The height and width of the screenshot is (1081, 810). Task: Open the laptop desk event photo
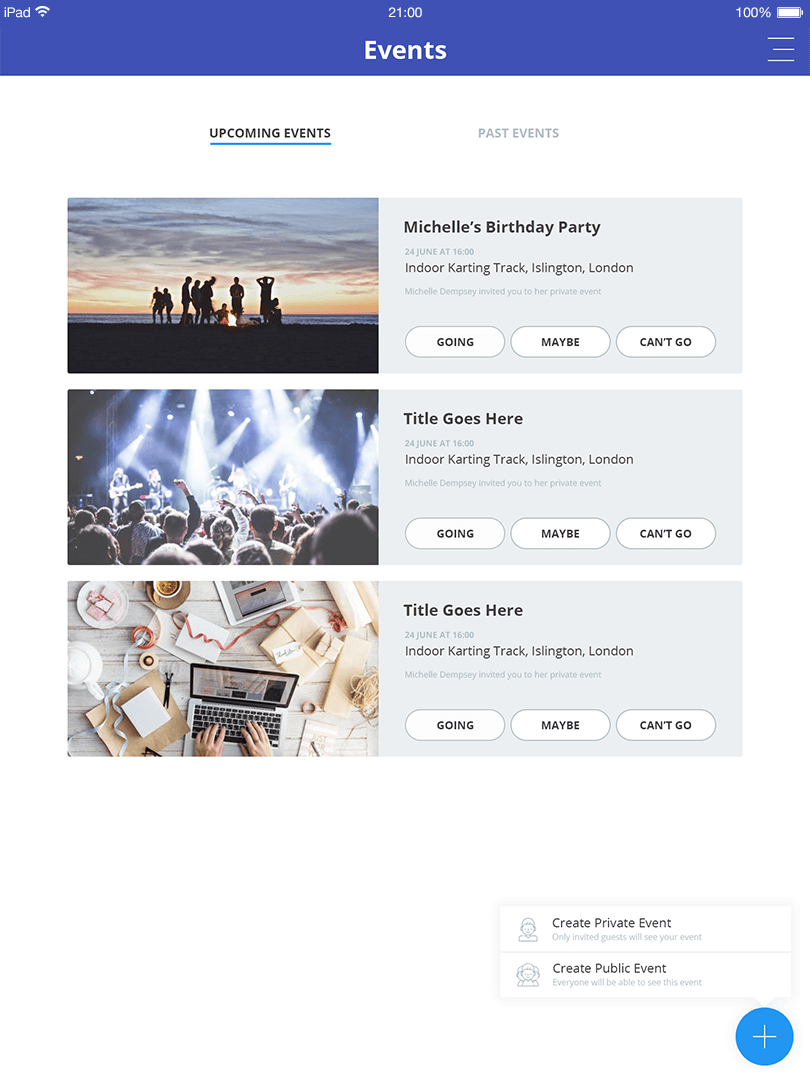(223, 669)
